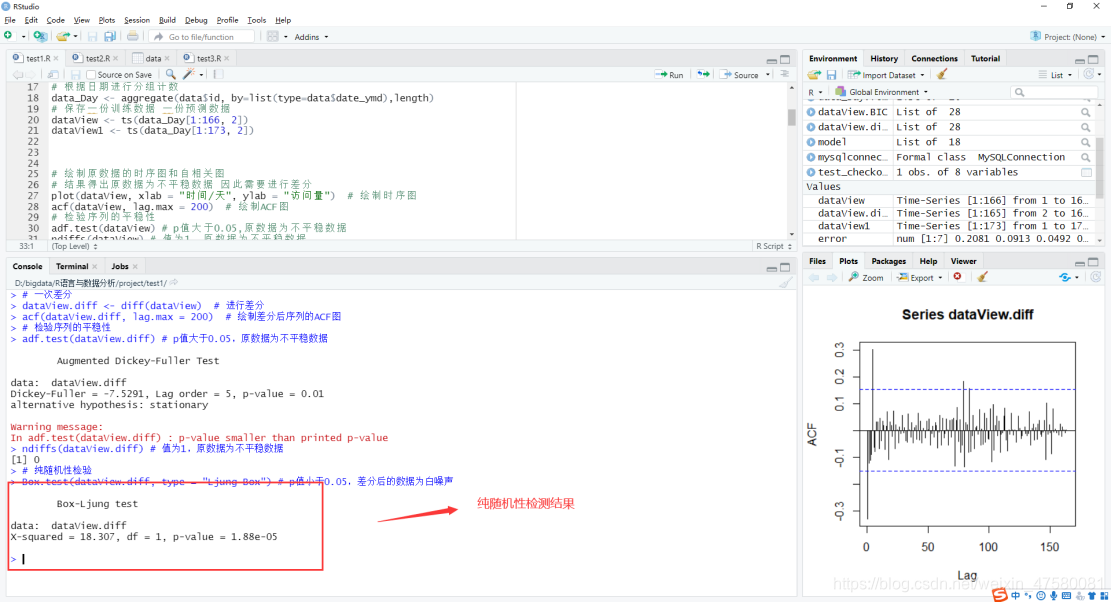
Task: Click the Print document icon
Action: click(x=133, y=36)
